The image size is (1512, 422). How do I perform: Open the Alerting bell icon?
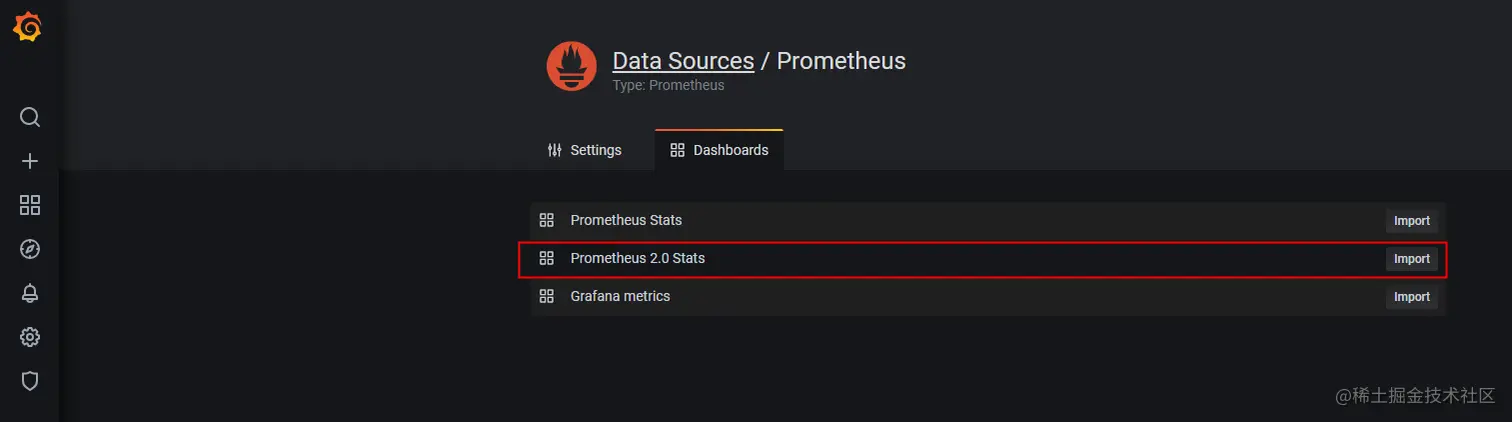(x=30, y=293)
